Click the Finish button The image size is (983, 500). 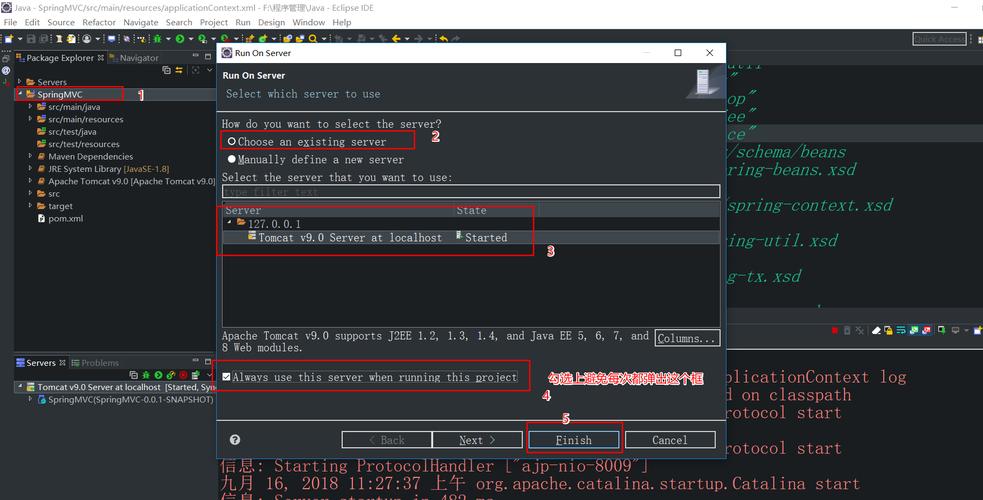click(x=574, y=440)
